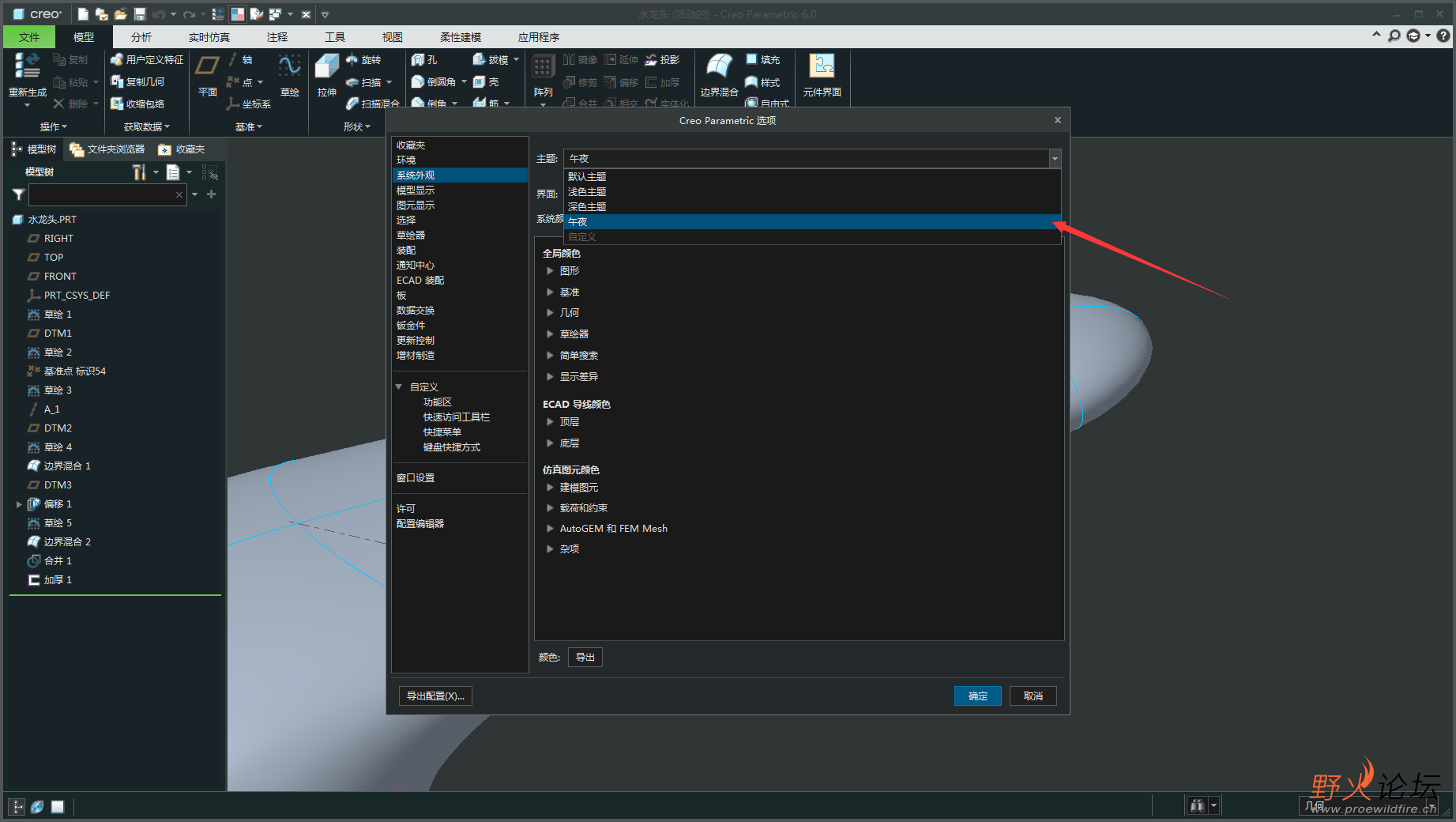Expand the 图形 color group
1456x822 pixels.
coord(550,271)
